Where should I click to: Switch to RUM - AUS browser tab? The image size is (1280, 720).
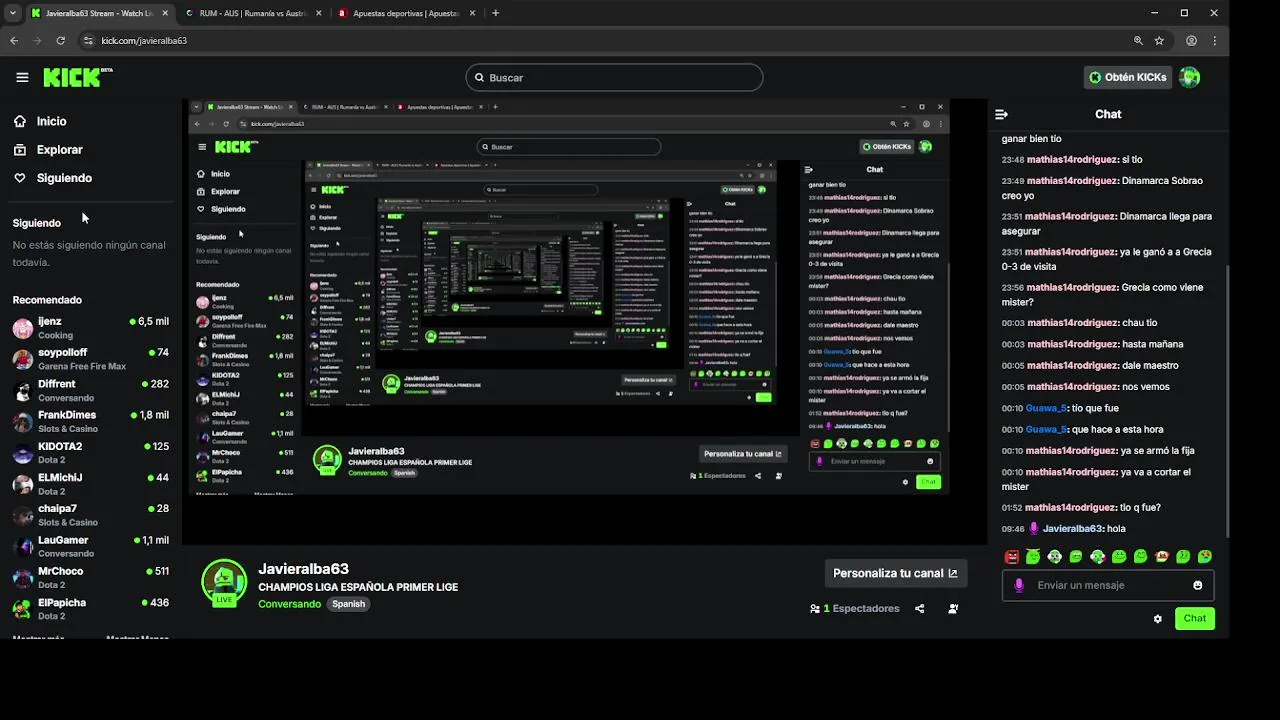[x=252, y=13]
